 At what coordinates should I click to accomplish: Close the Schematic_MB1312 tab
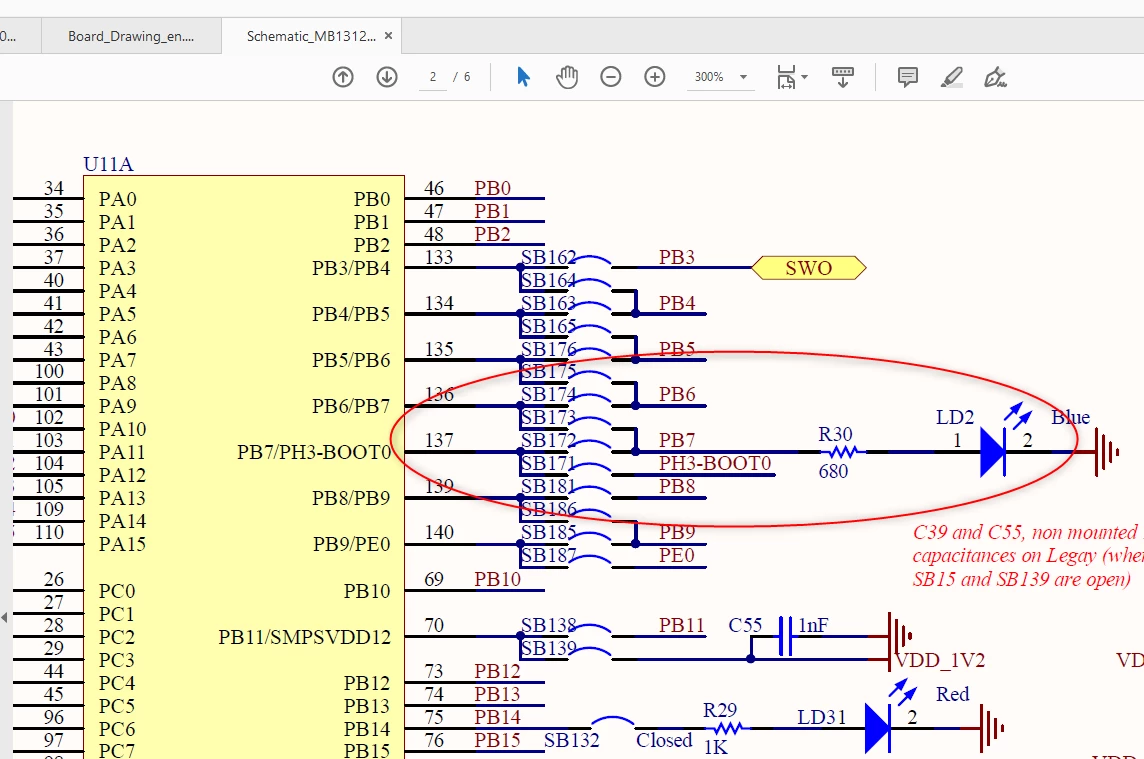[x=388, y=35]
